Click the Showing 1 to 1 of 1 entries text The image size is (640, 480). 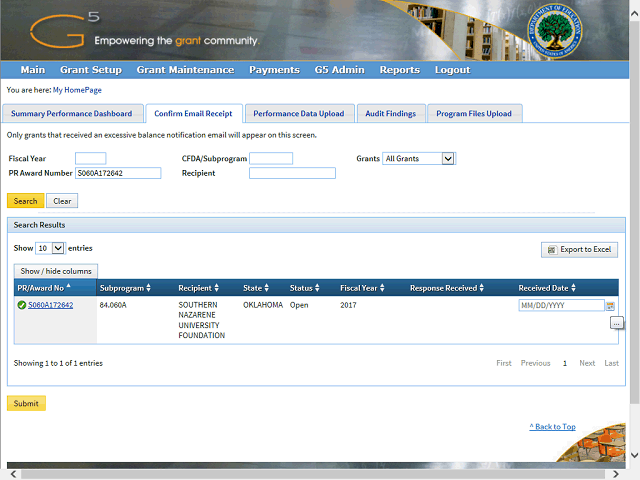click(58, 363)
